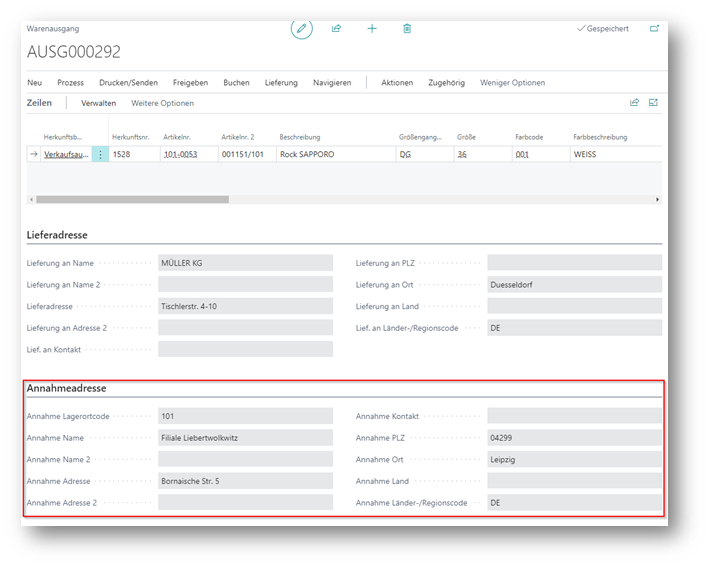Open row options three-dot menu

coord(100,154)
